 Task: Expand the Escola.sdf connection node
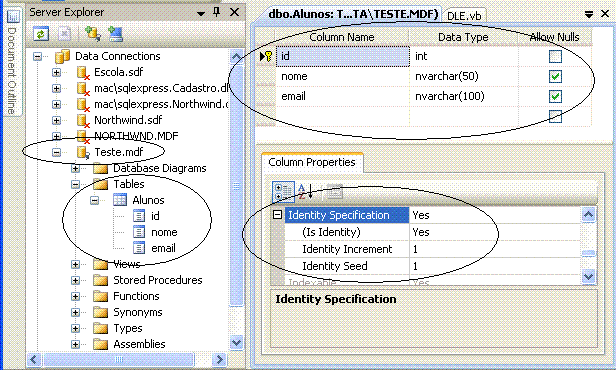[x=57, y=73]
